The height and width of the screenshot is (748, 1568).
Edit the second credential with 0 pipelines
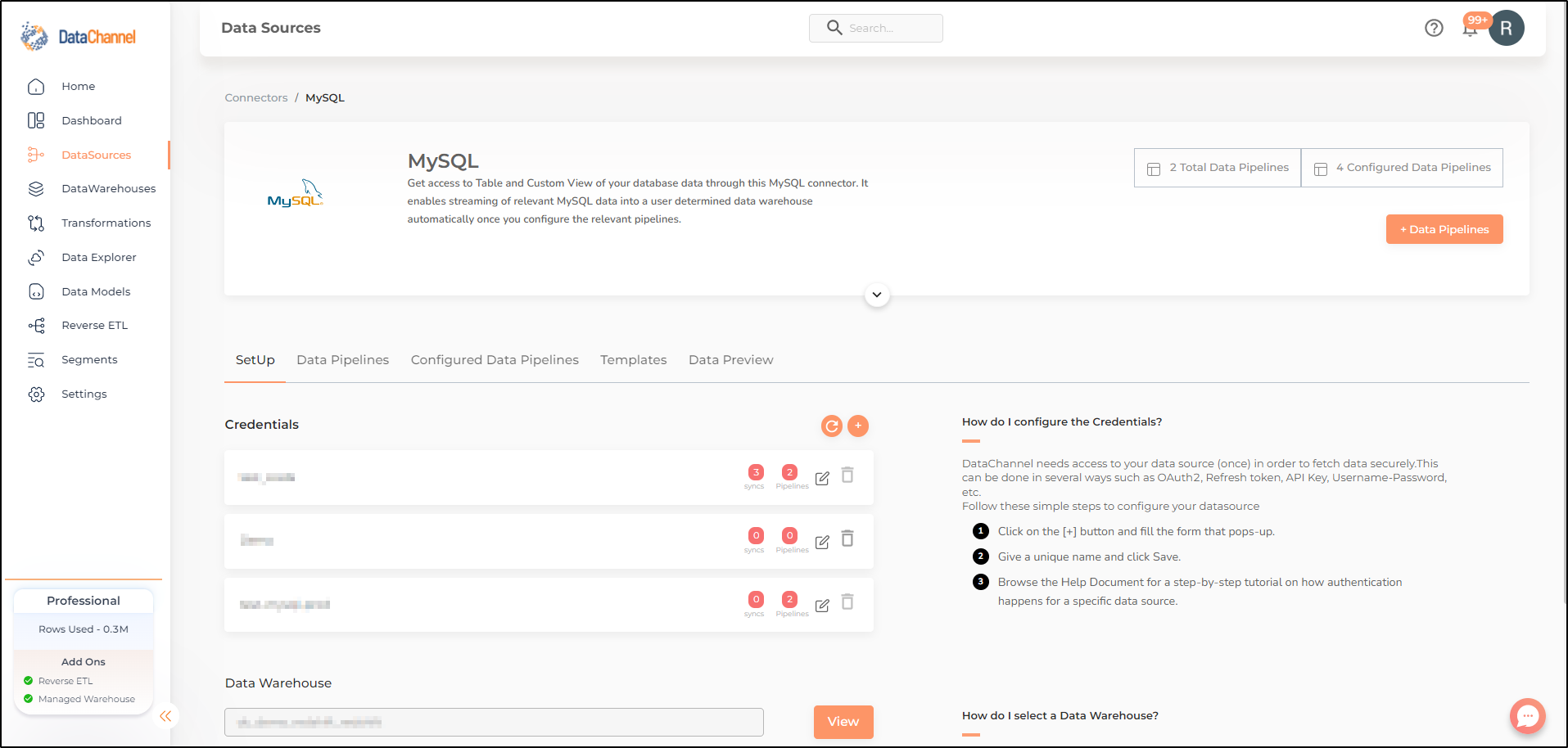(x=822, y=542)
